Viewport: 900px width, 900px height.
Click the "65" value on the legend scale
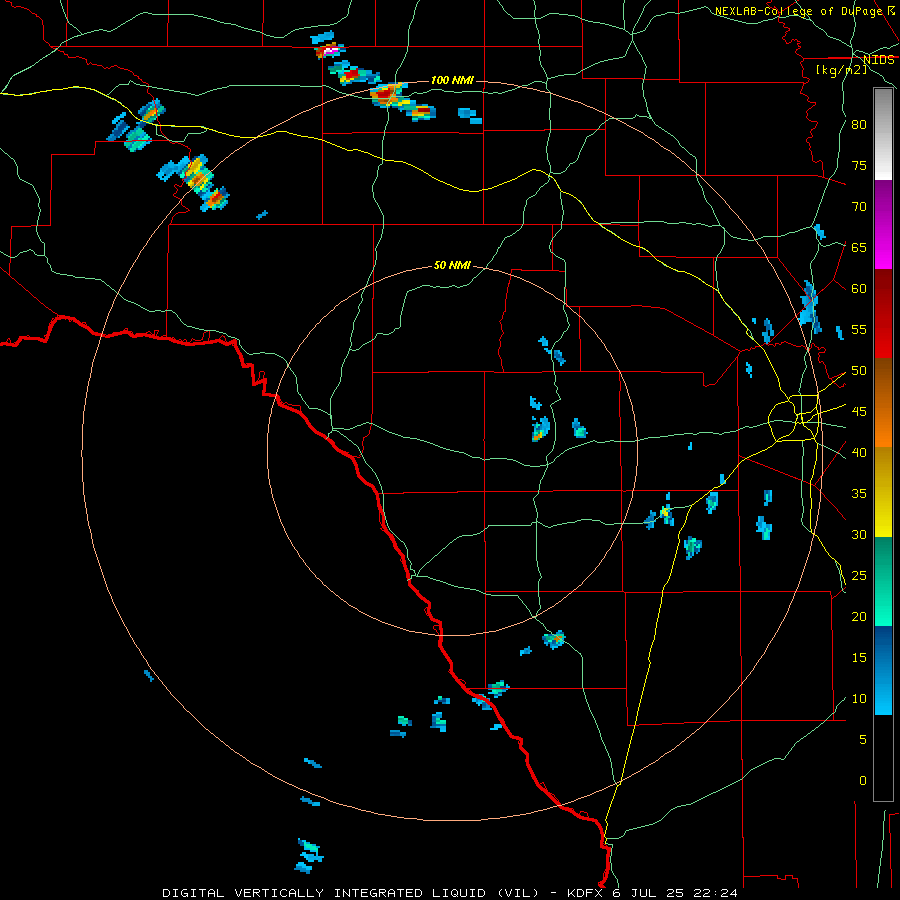[859, 247]
